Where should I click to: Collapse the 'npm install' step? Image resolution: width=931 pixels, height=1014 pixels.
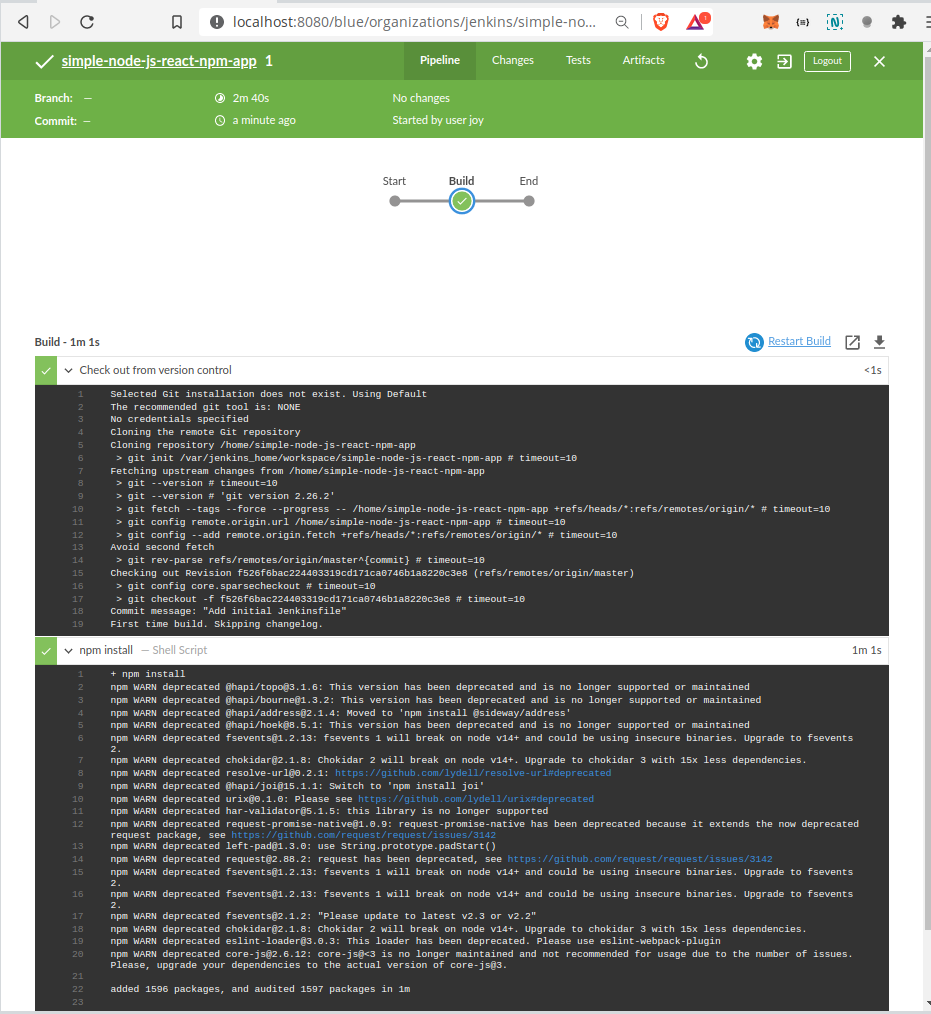69,650
